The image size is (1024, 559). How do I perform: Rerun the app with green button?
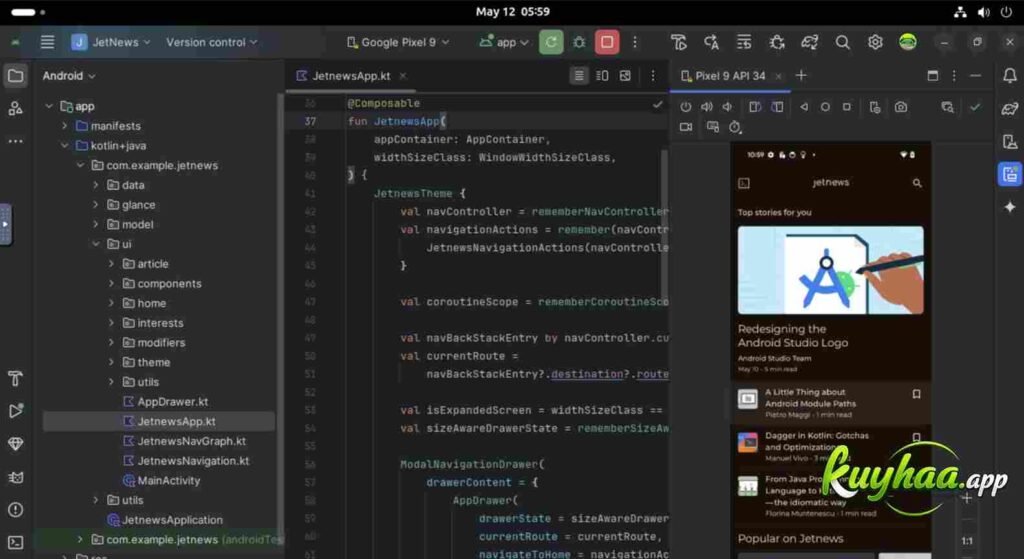551,42
